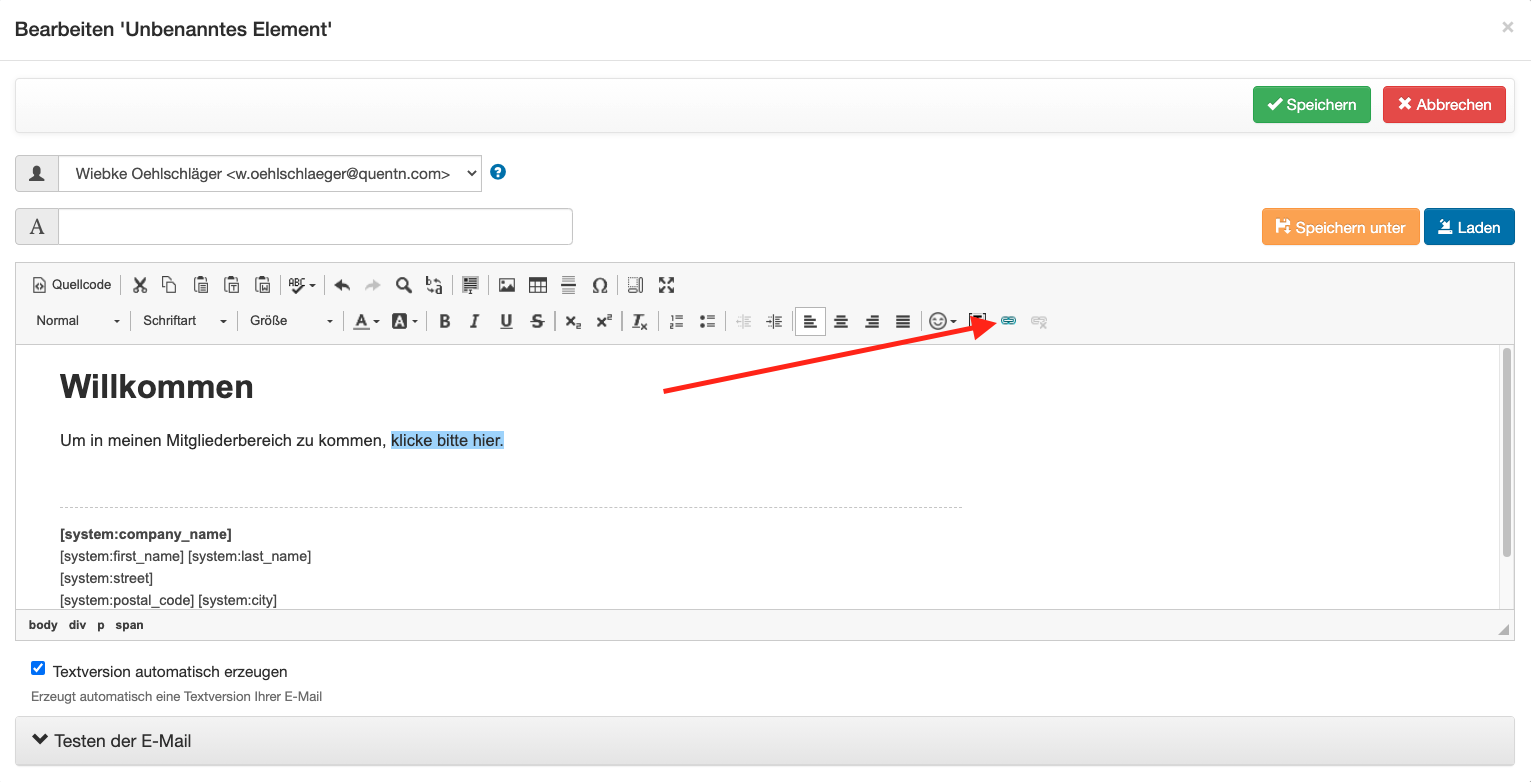
Task: Open the find (magnifier) tool
Action: pyautogui.click(x=404, y=285)
